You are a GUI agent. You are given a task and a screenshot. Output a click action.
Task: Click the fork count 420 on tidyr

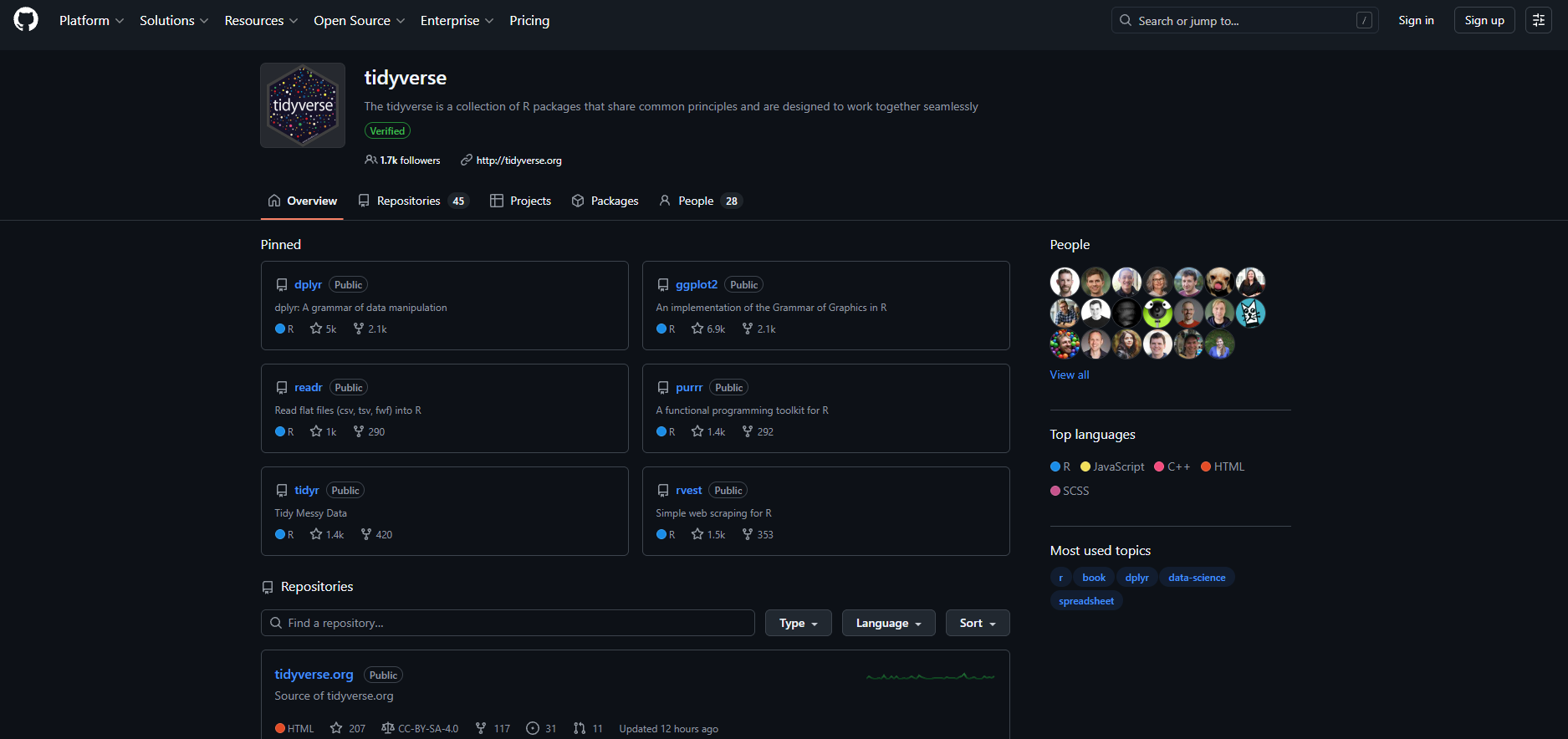[376, 534]
